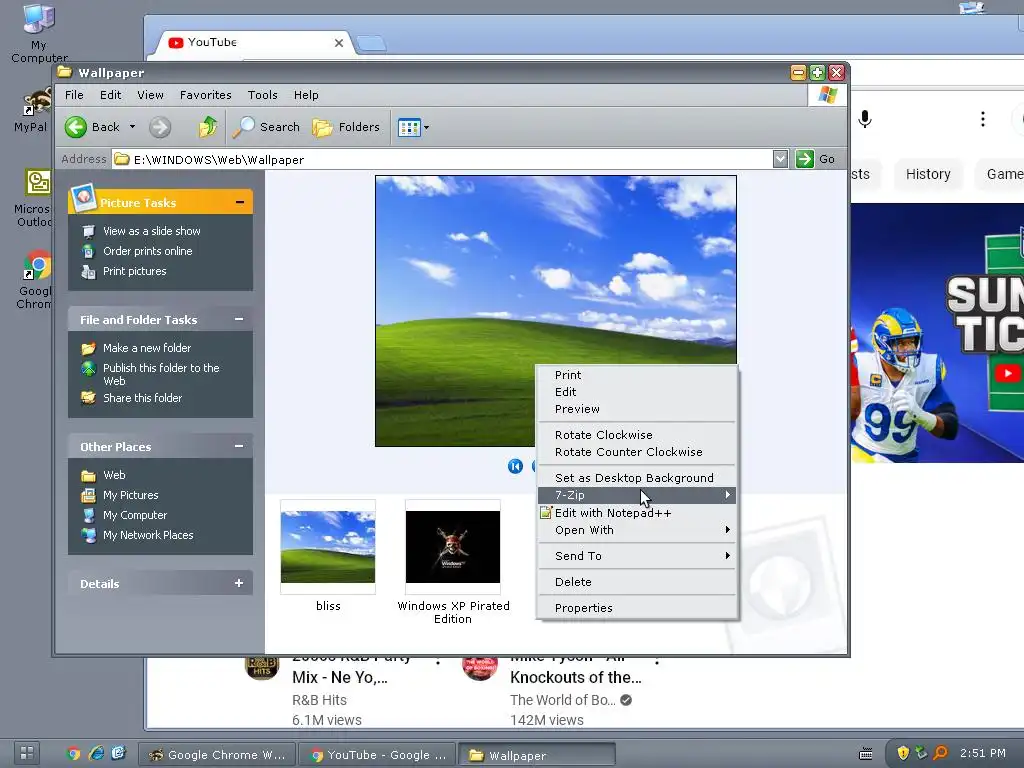This screenshot has width=1024, height=768.
Task: Launch Internet Explorer from quick launch
Action: click(97, 754)
